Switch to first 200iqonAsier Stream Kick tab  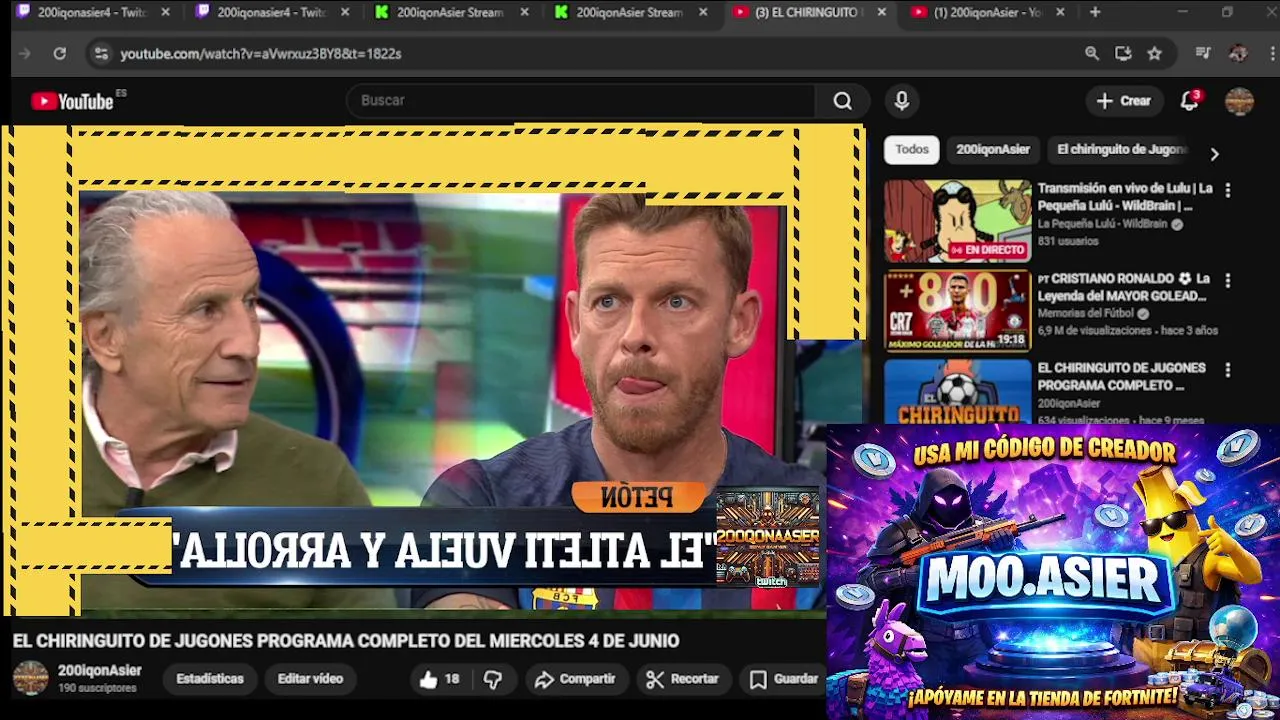click(x=450, y=12)
